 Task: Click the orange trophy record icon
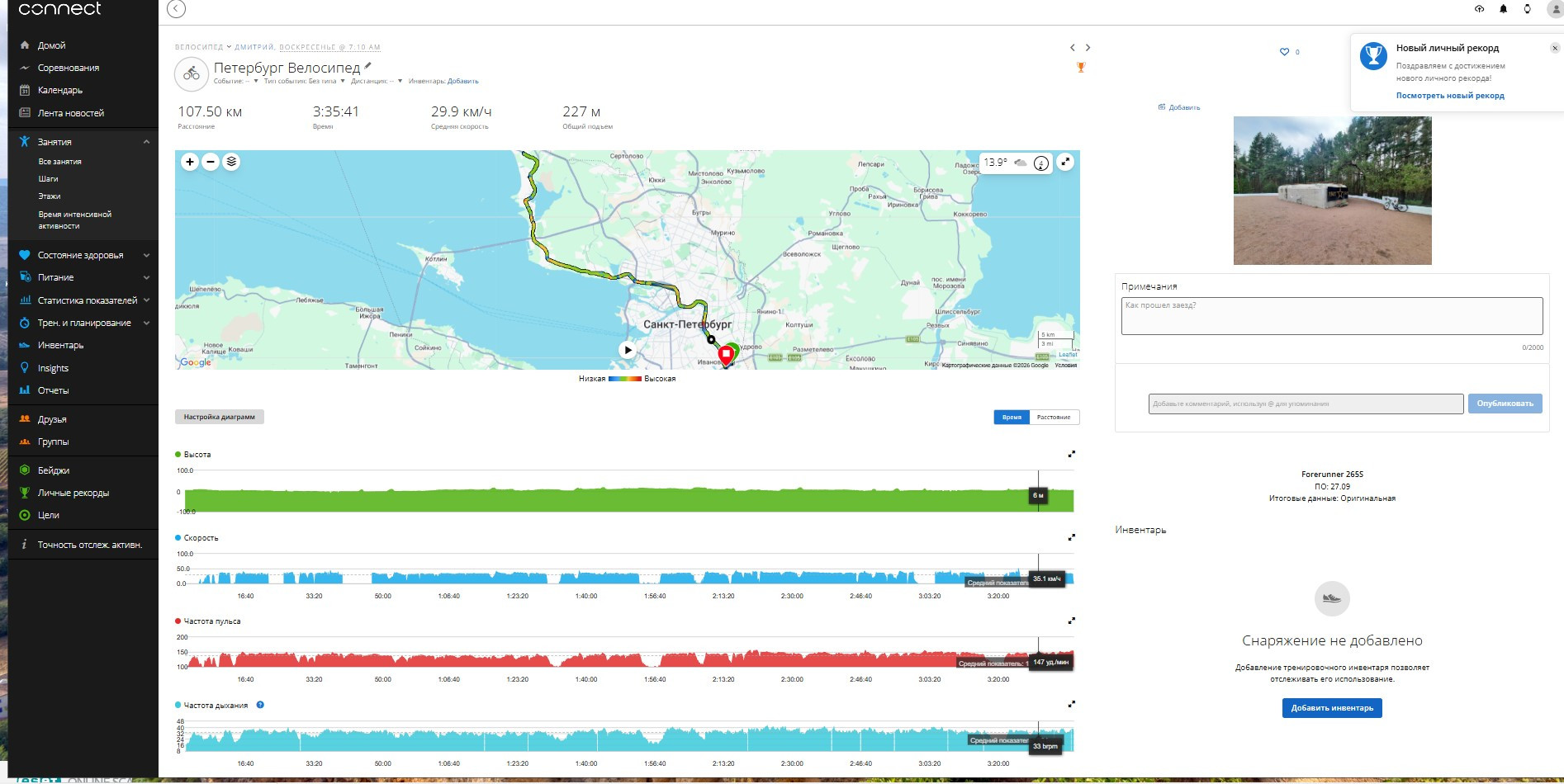pos(1080,68)
